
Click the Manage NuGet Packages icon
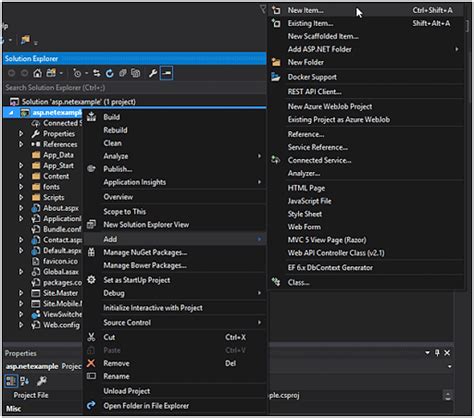click(x=91, y=252)
